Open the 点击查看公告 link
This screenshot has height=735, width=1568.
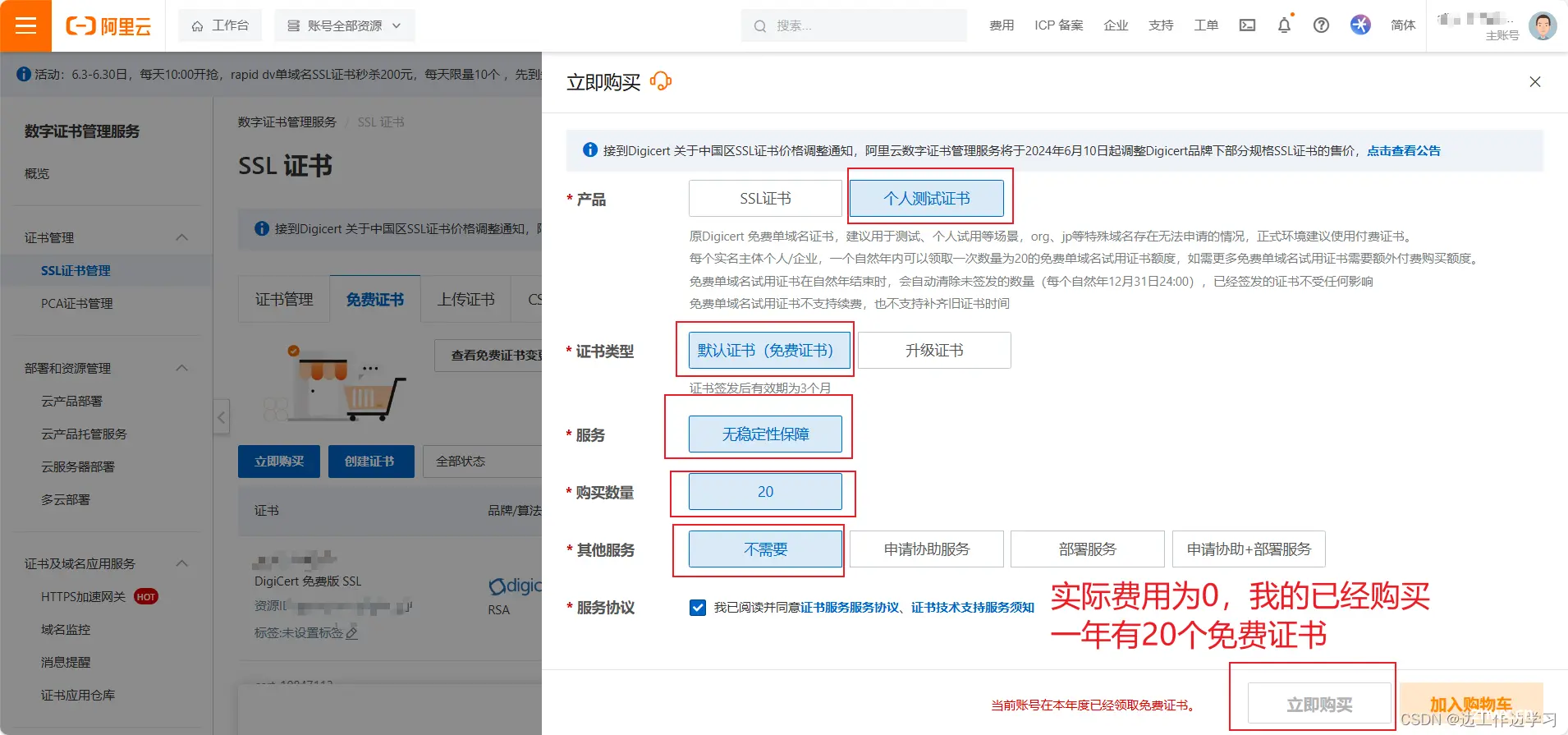pos(1403,150)
